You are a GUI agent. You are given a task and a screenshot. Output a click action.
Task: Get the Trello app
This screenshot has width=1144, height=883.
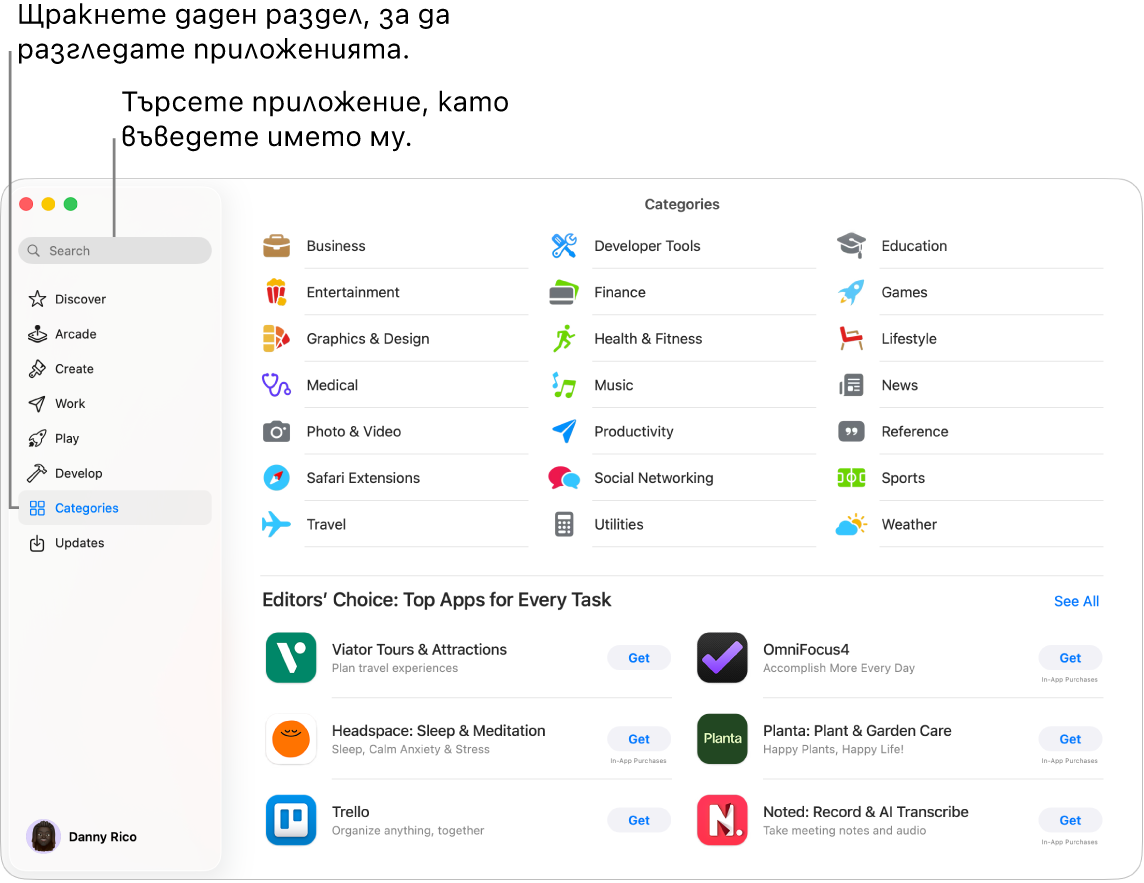pyautogui.click(x=638, y=820)
